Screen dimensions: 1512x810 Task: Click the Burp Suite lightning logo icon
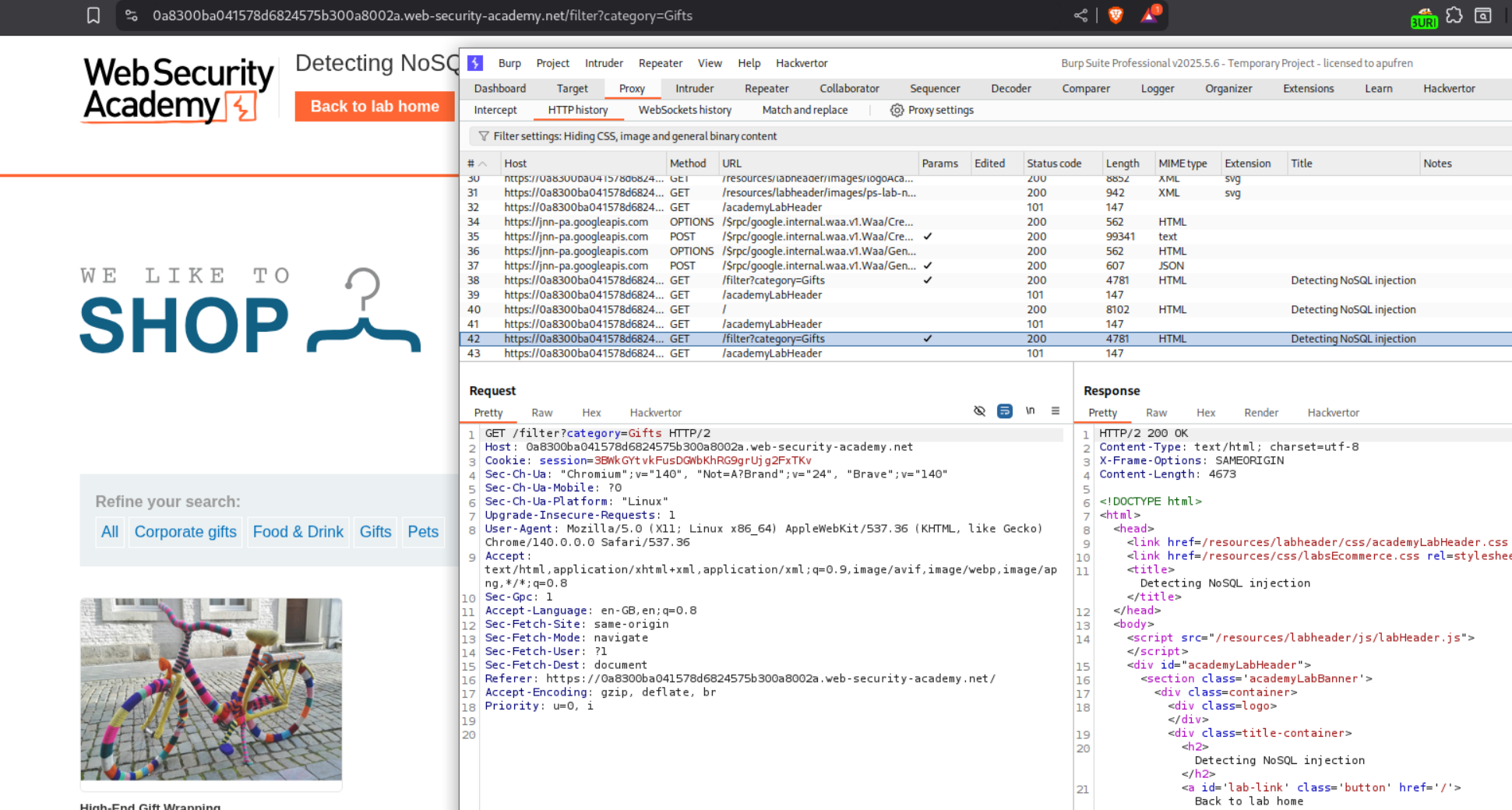475,63
